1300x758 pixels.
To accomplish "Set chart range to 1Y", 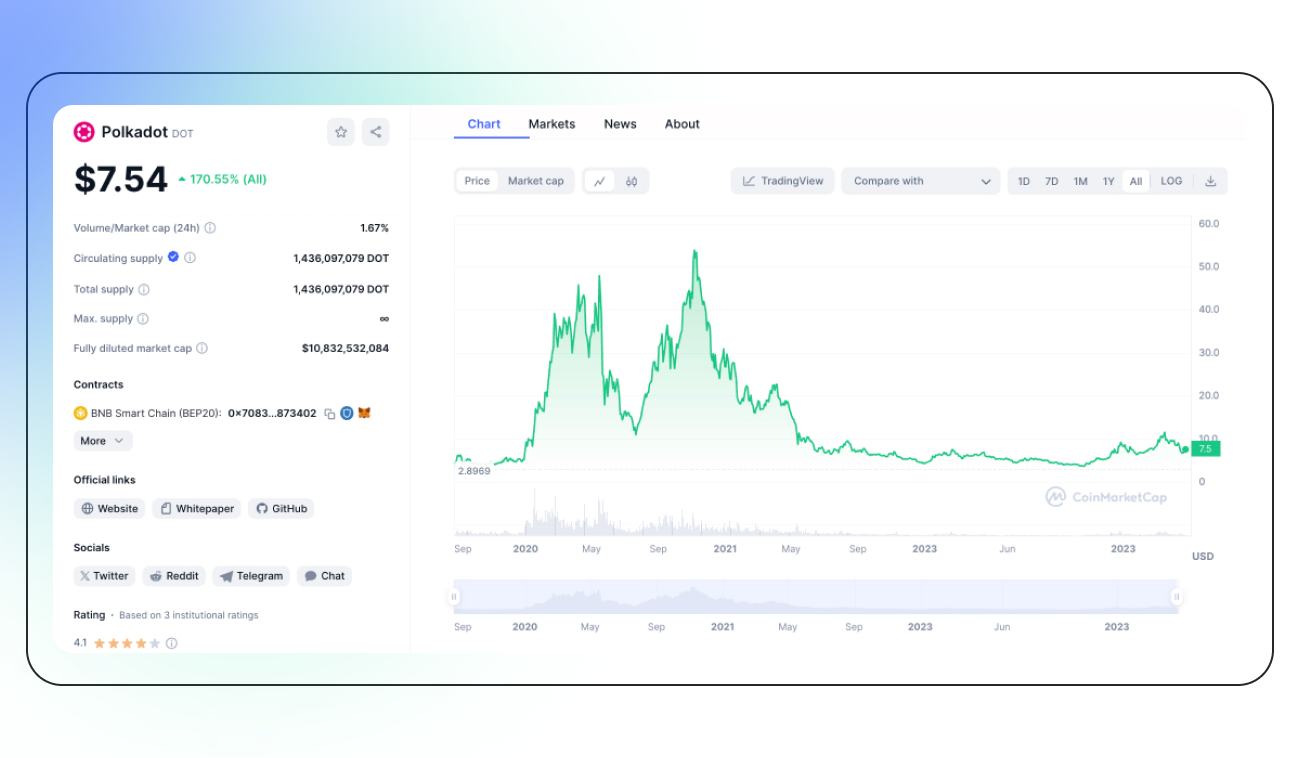I will point(1109,181).
